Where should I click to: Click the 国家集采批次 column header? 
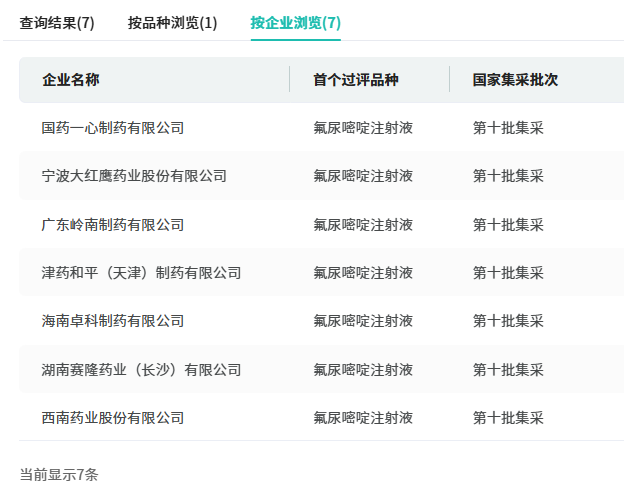coord(515,80)
